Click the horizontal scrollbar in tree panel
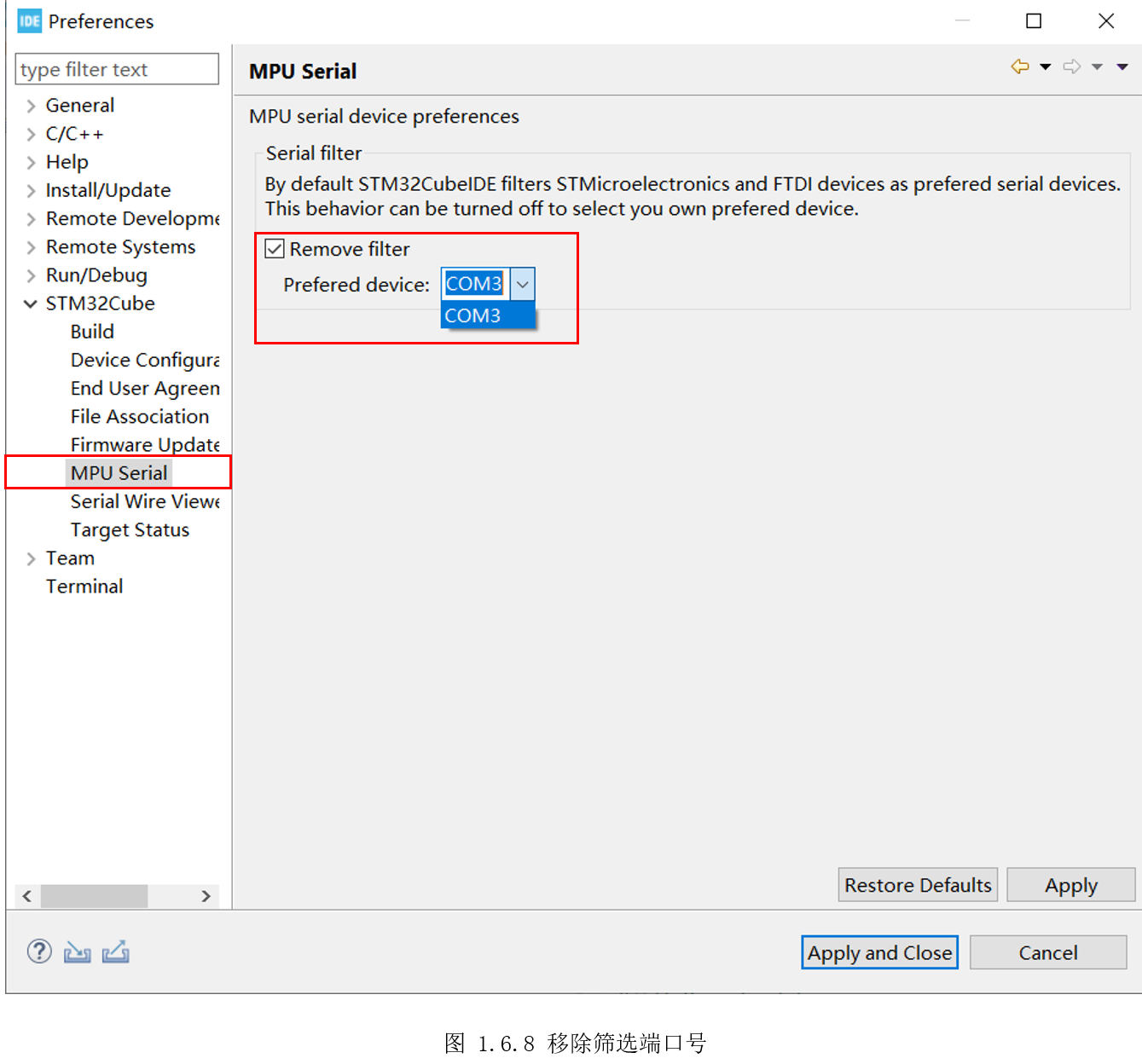 point(94,896)
